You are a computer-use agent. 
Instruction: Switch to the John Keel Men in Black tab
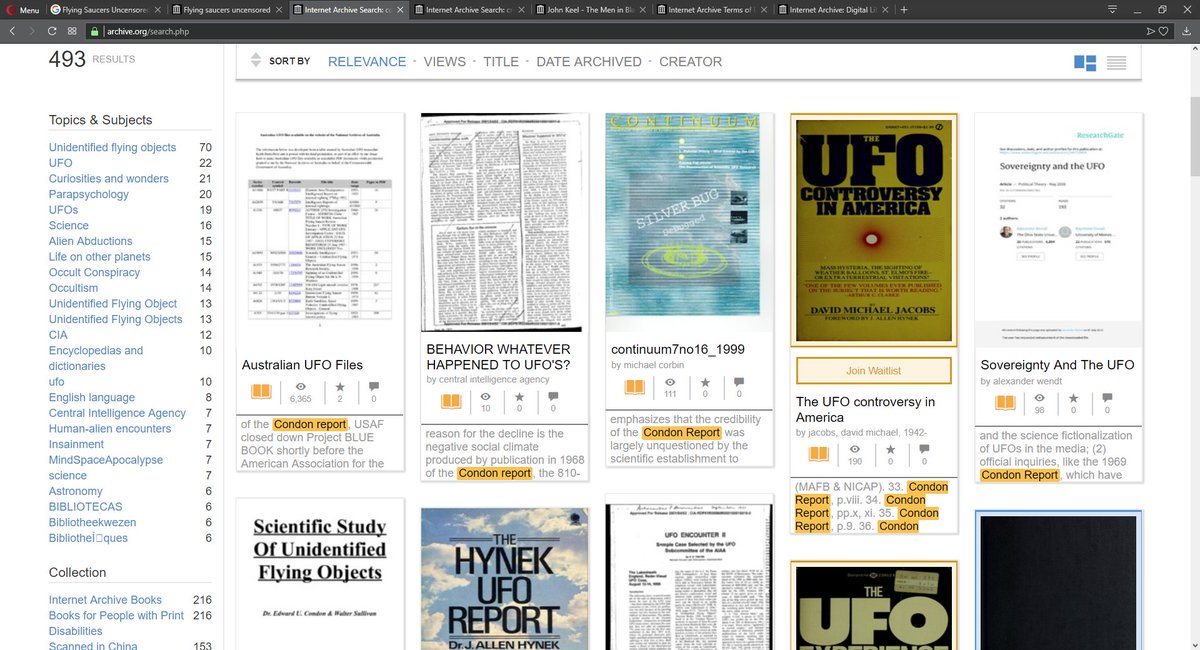point(591,9)
